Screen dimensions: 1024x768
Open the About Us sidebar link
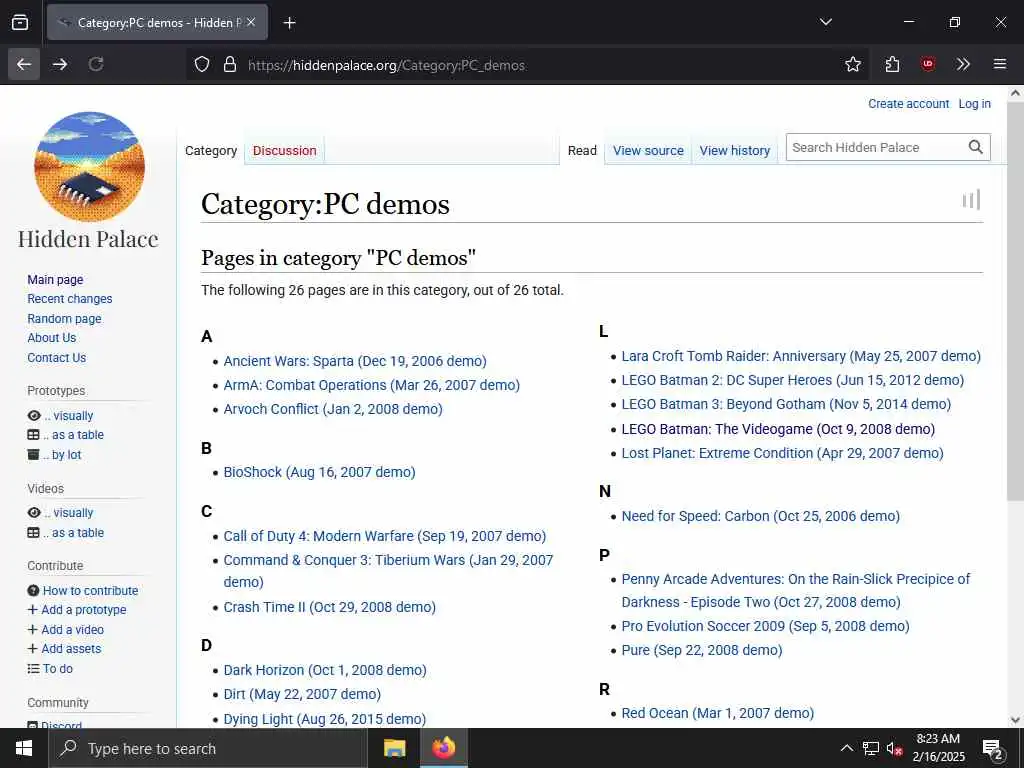52,338
